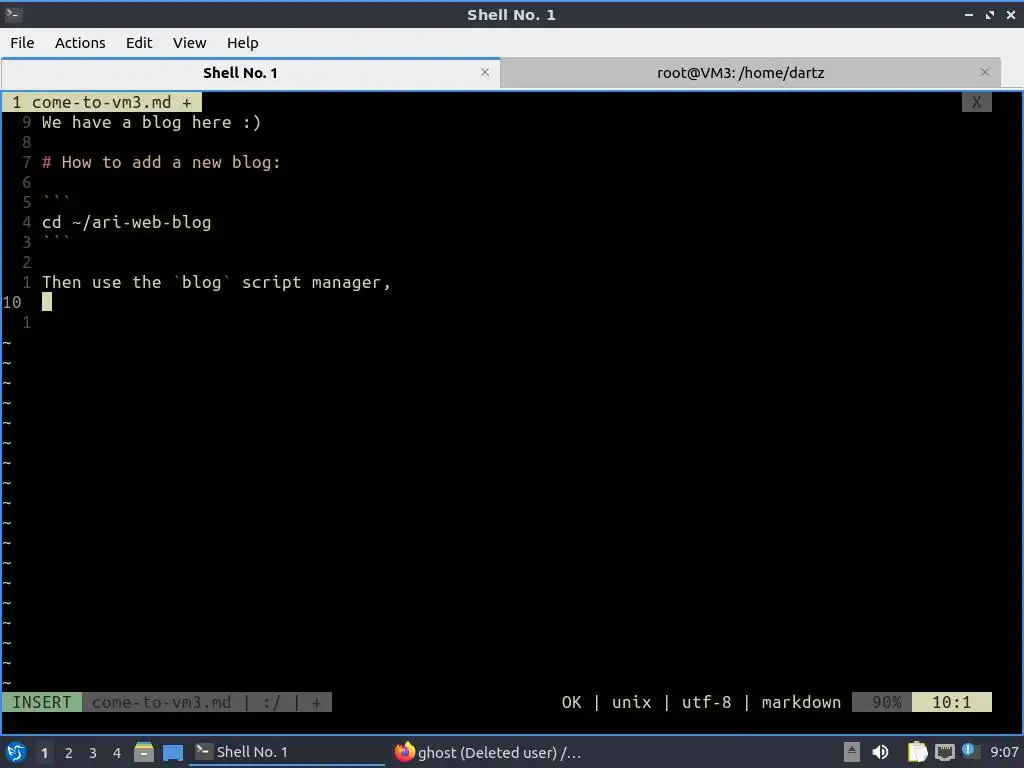
Task: Open the Firefox ghost window in taskbar
Action: 488,752
